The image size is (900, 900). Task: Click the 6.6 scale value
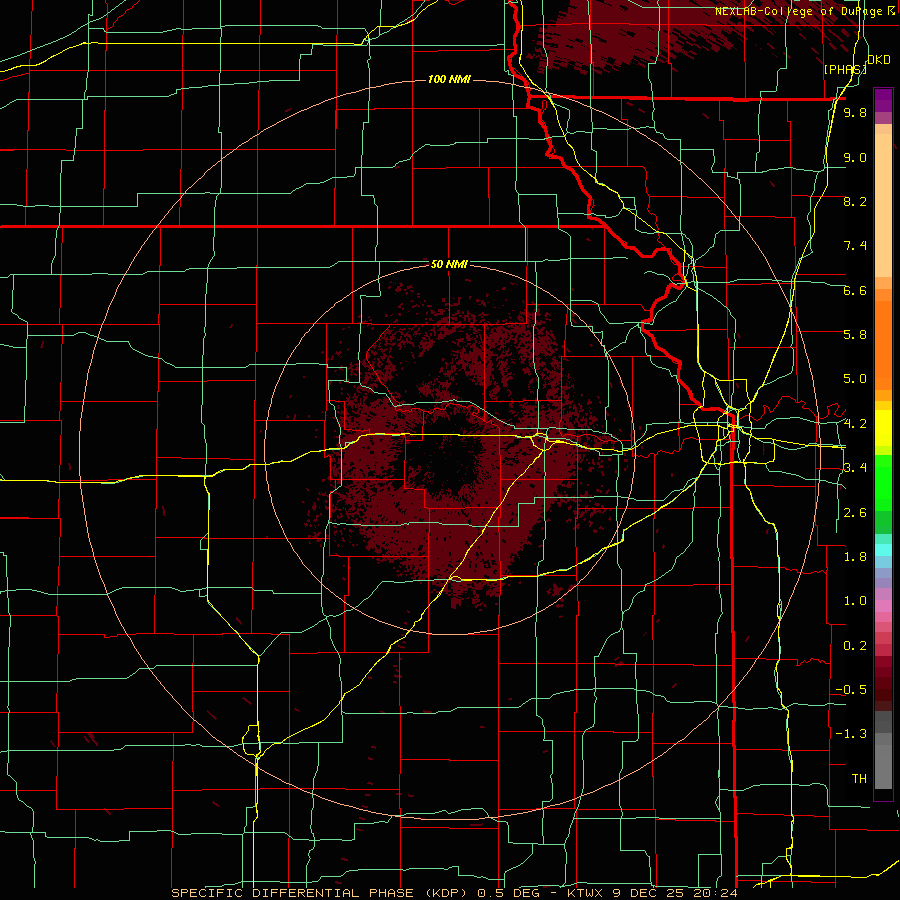pyautogui.click(x=855, y=290)
